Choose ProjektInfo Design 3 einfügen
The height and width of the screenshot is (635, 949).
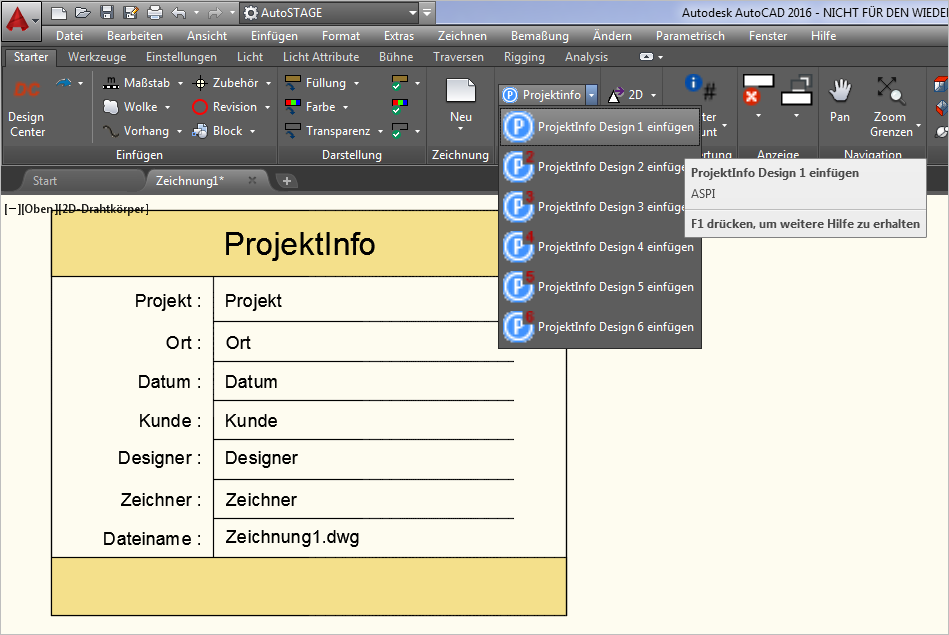coord(599,207)
